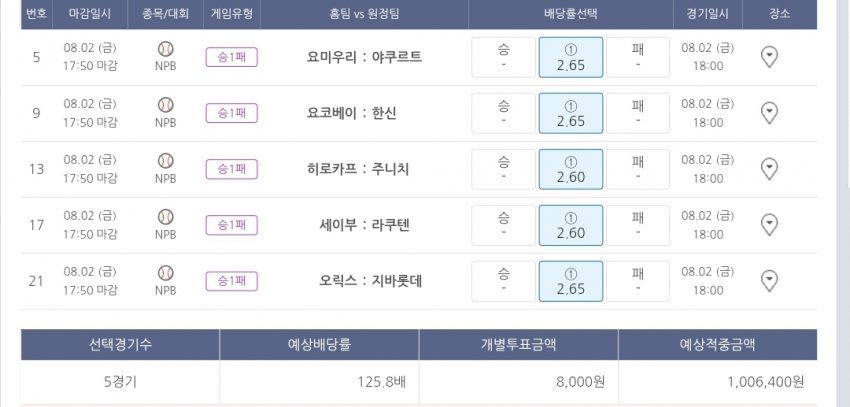Open location pin for 오릭스 : 지바롯데
The height and width of the screenshot is (407, 850).
[769, 279]
